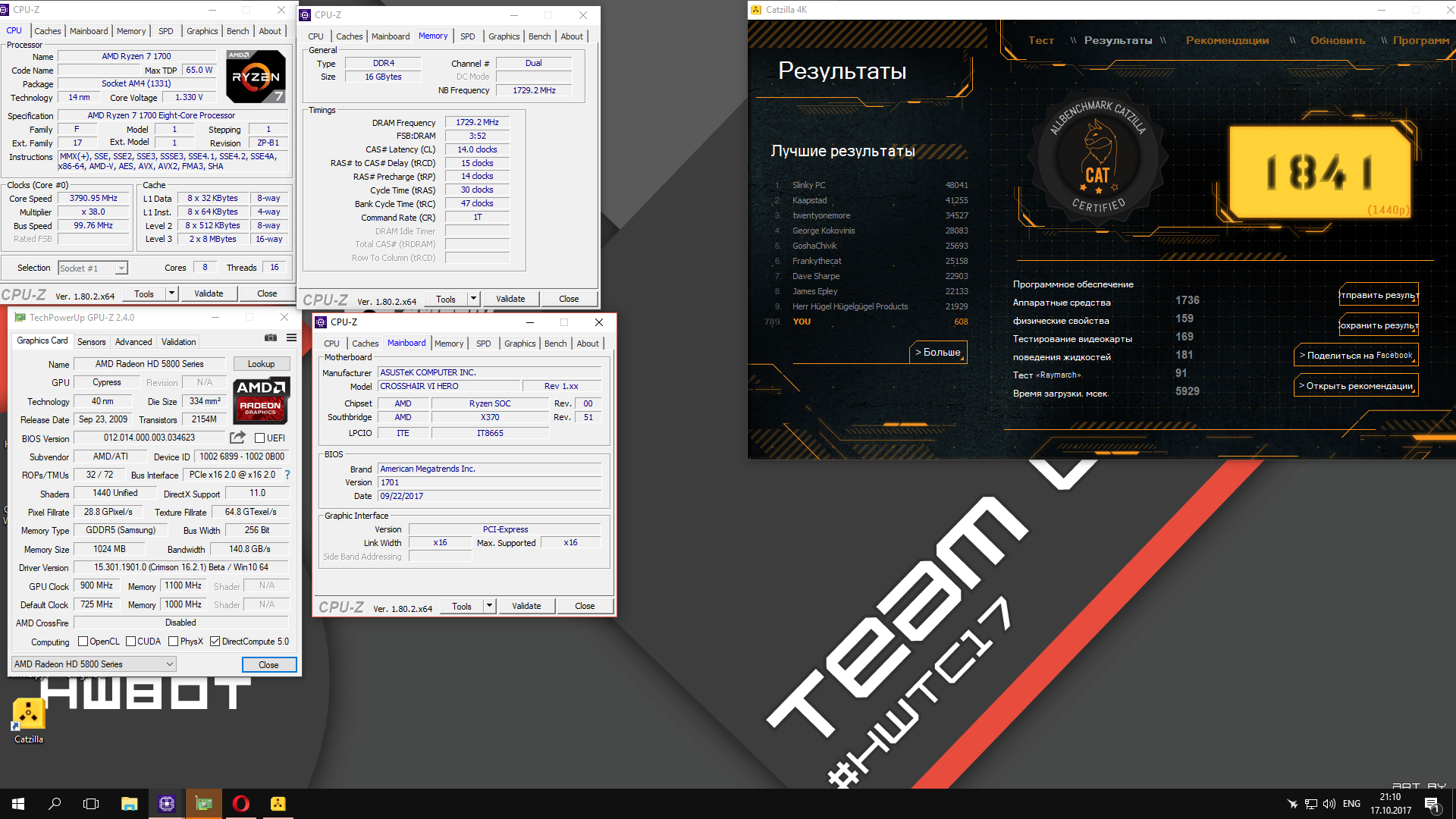This screenshot has height=819, width=1456.
Task: Click the AMD Radeon Graphics logo in GPU-Z
Action: pos(261,400)
